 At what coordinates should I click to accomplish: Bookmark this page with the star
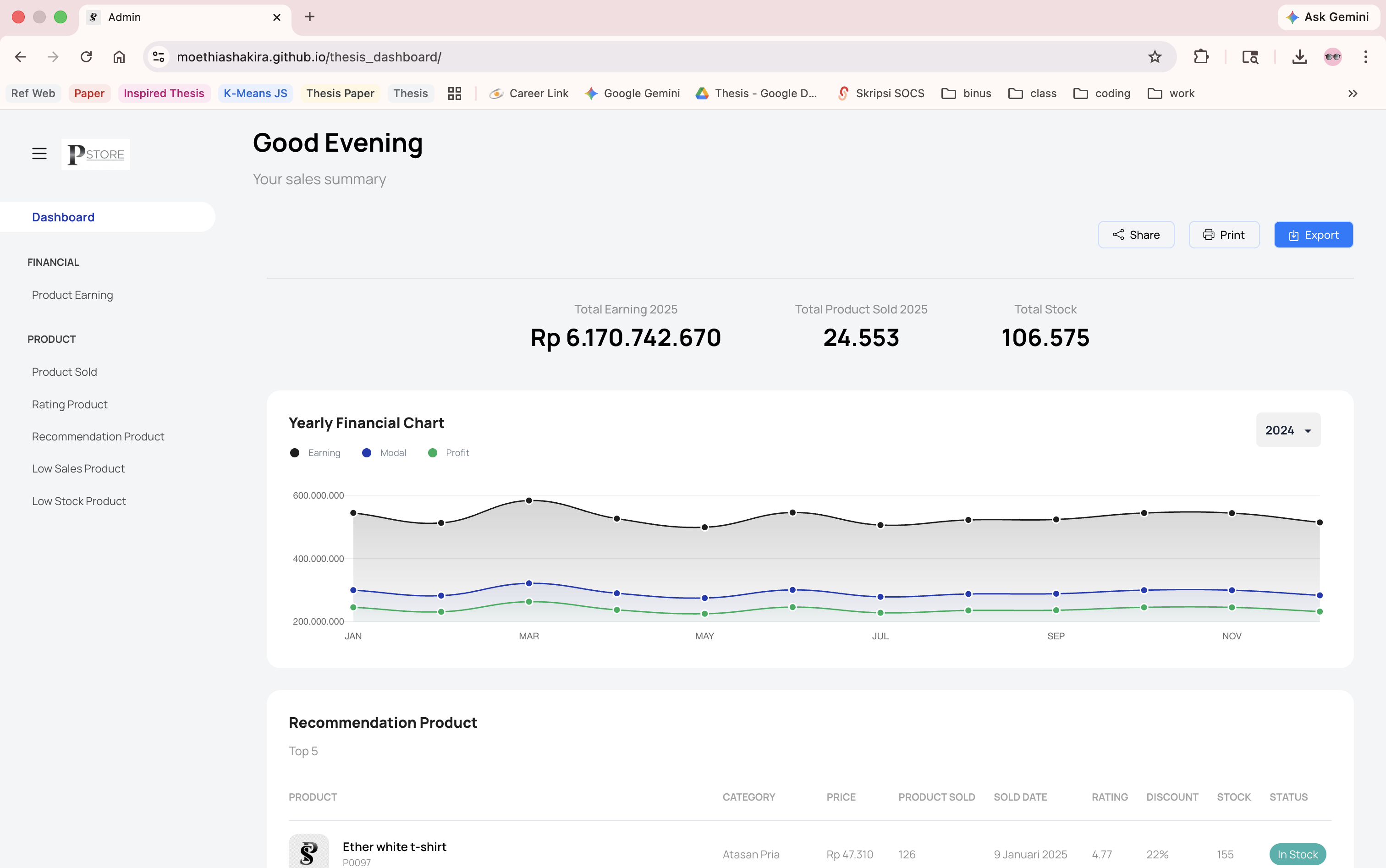[1155, 57]
